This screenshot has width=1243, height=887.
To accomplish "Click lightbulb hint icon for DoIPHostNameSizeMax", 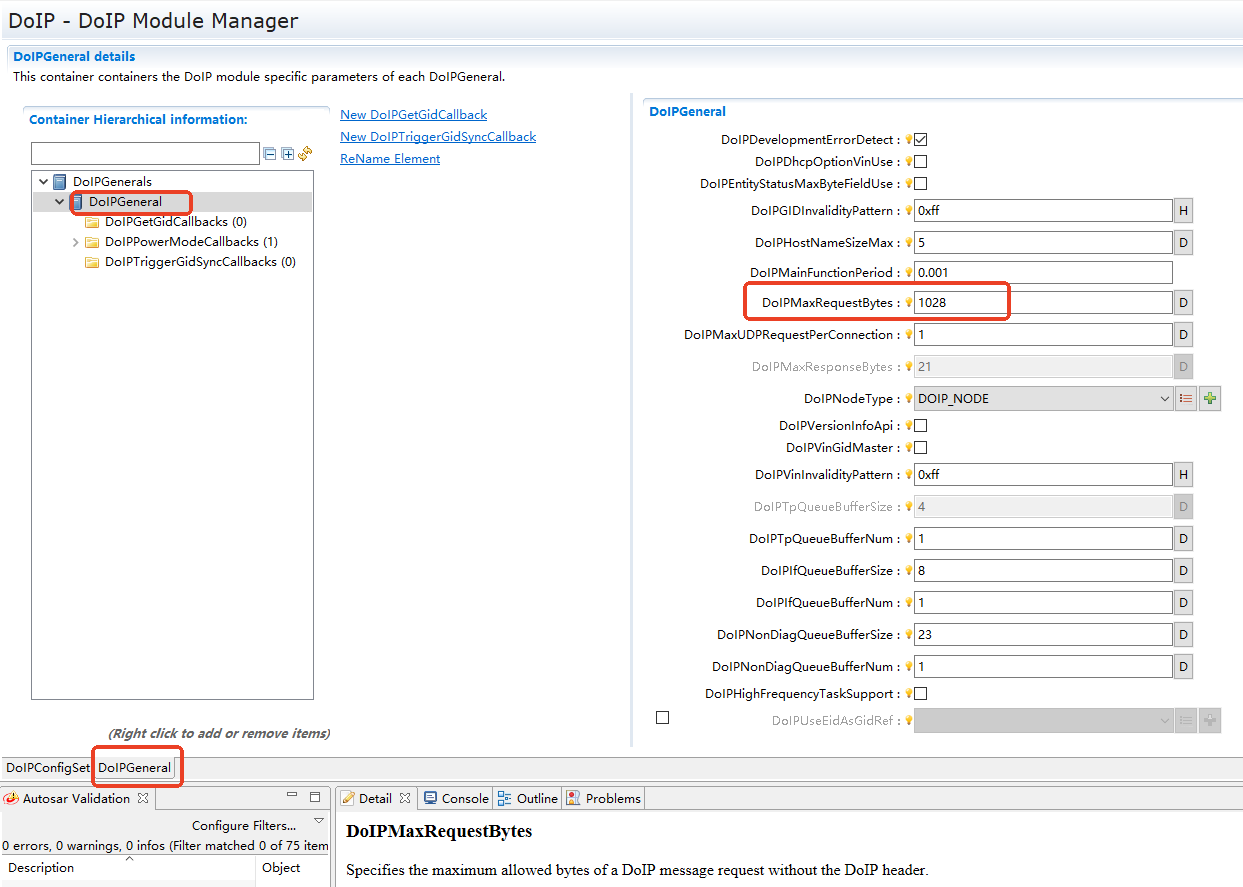I will (908, 243).
